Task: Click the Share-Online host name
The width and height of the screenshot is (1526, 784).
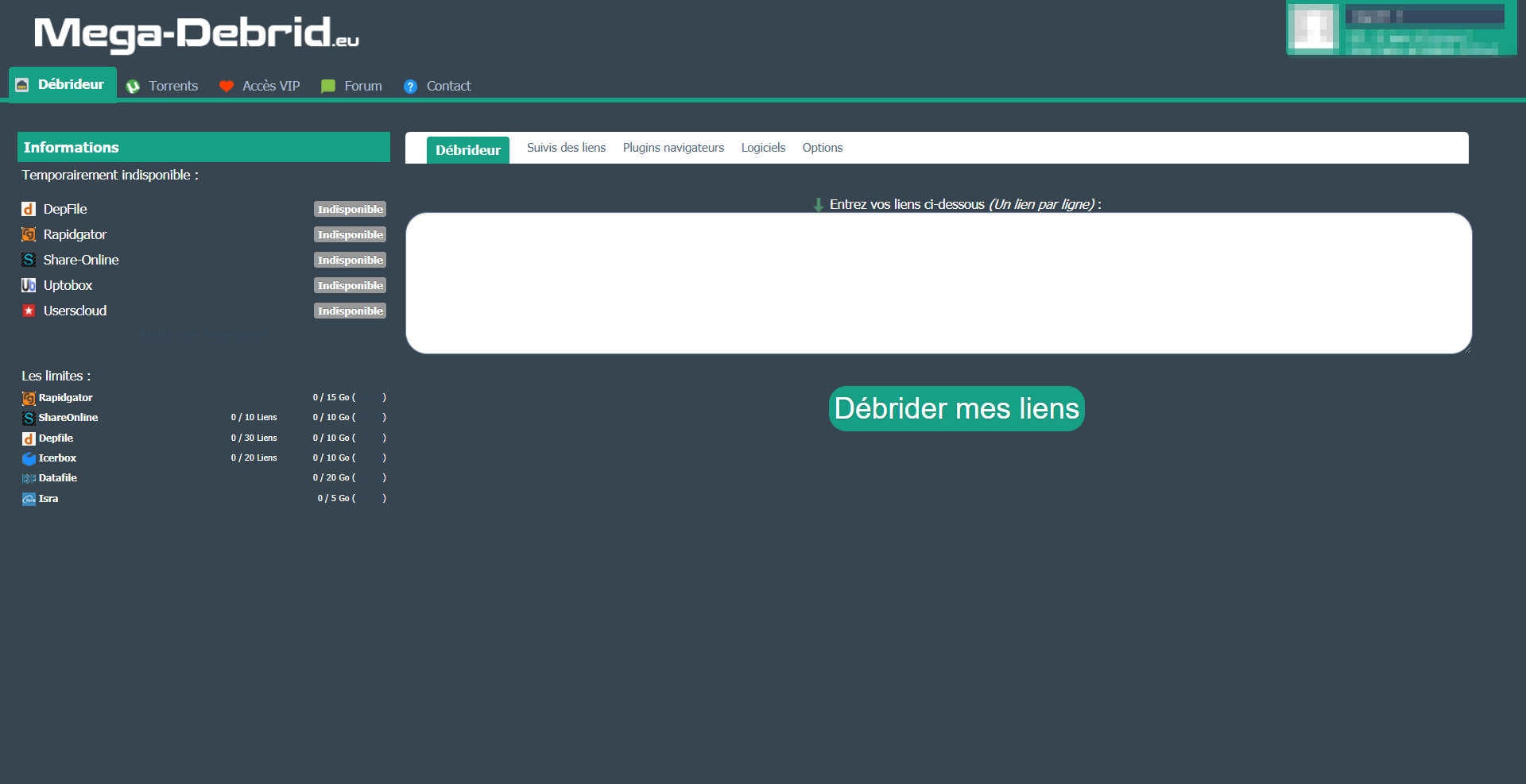Action: click(x=81, y=260)
